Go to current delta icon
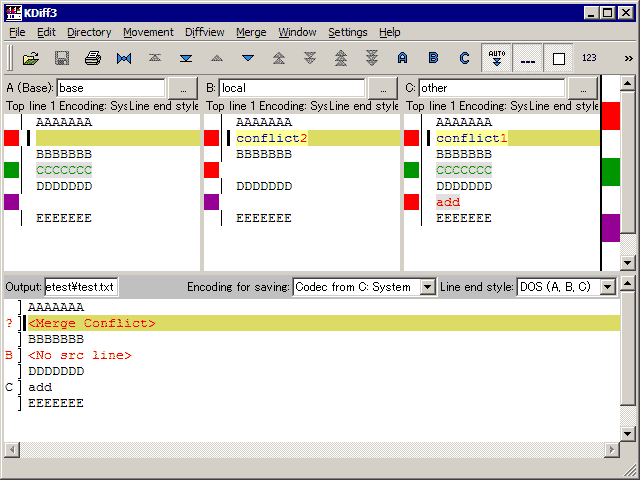The height and width of the screenshot is (480, 640). point(124,58)
